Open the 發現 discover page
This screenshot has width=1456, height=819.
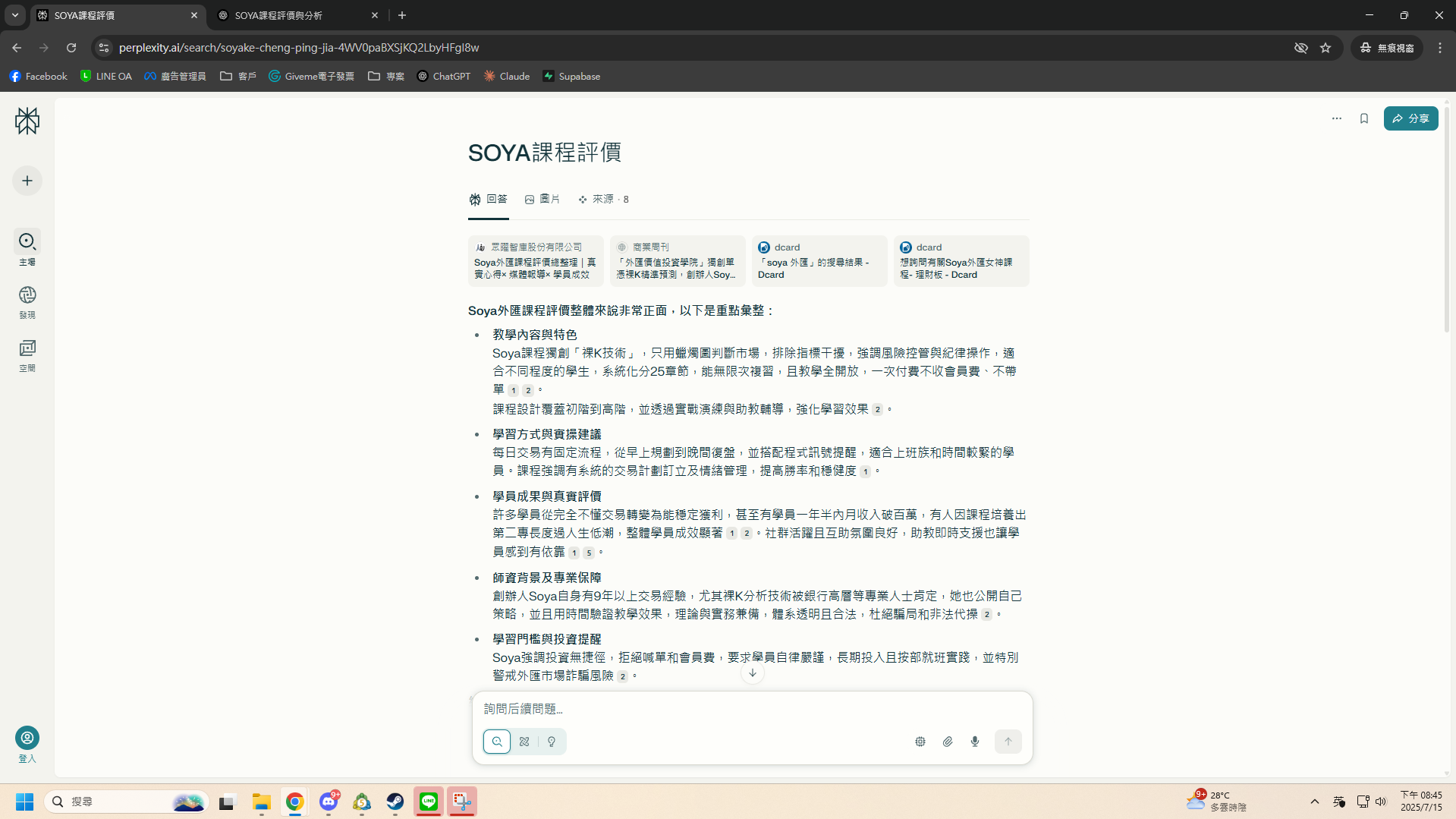(27, 295)
